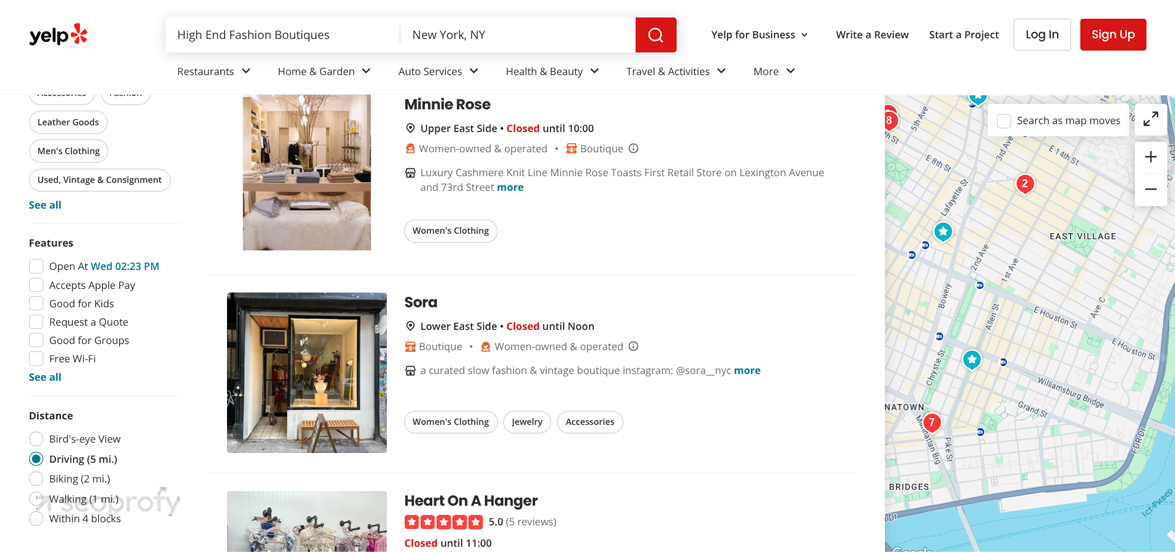
Task: Click See all under category chips
Action: click(x=45, y=204)
